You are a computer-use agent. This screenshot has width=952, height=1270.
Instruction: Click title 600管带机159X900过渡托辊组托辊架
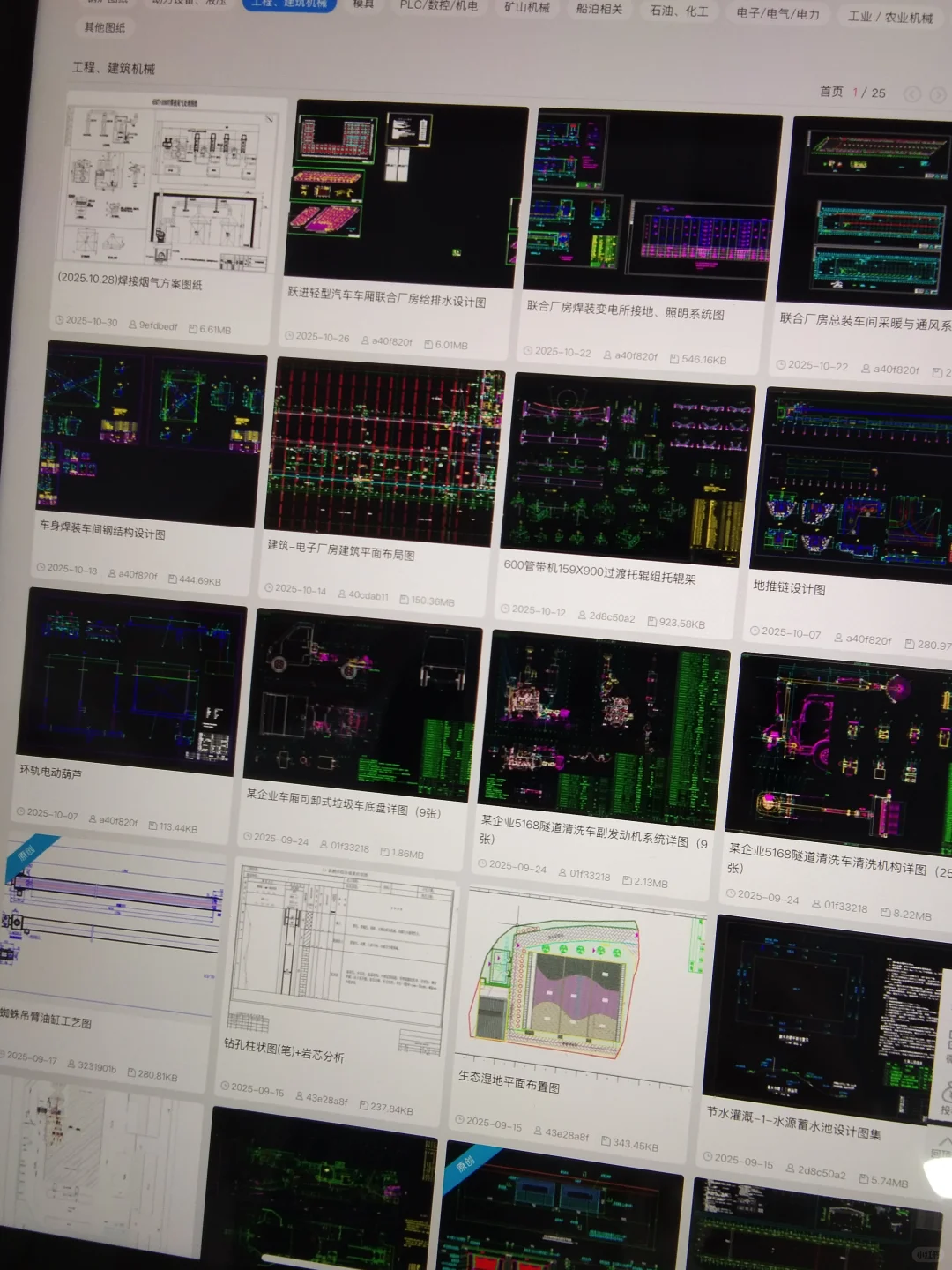click(x=600, y=571)
